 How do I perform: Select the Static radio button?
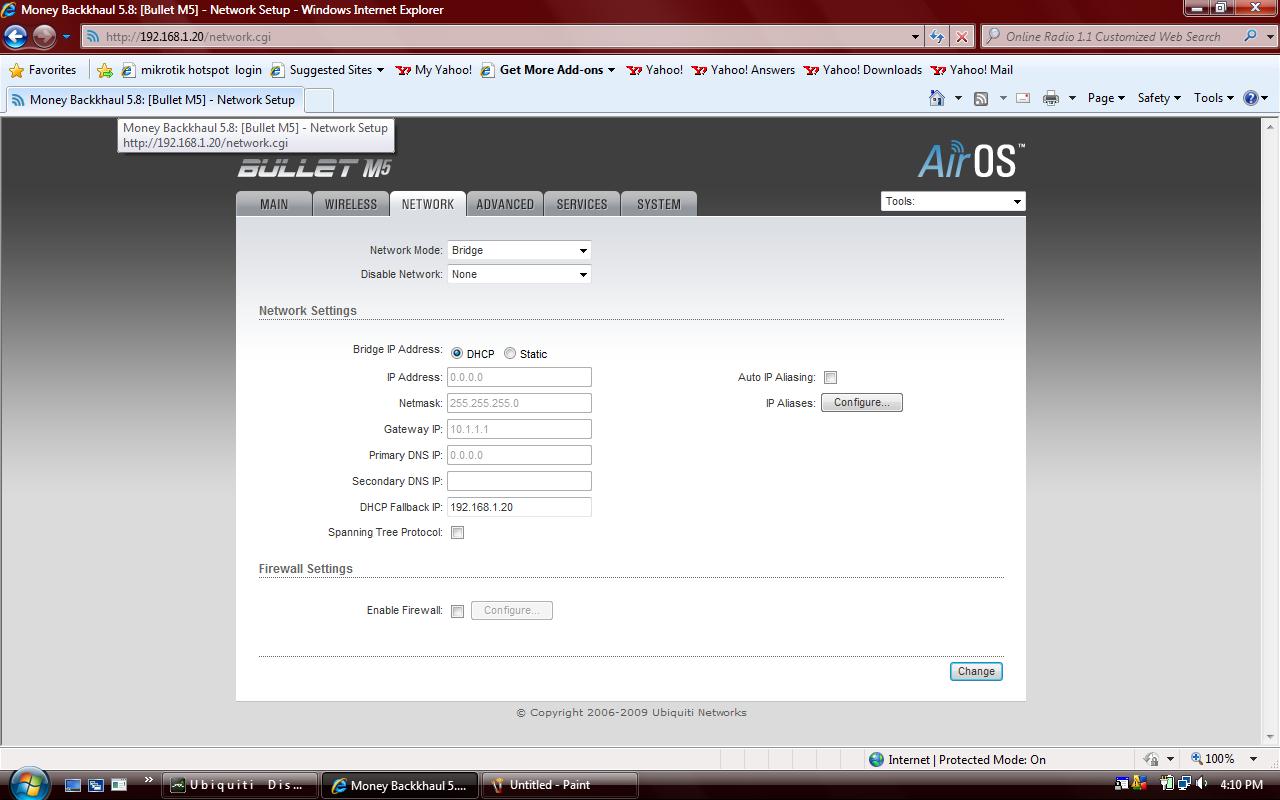[x=510, y=353]
